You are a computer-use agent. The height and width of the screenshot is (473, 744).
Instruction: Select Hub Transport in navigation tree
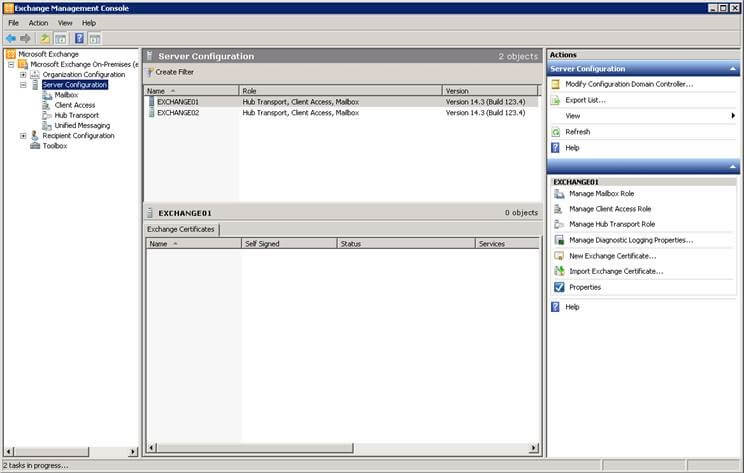77,115
